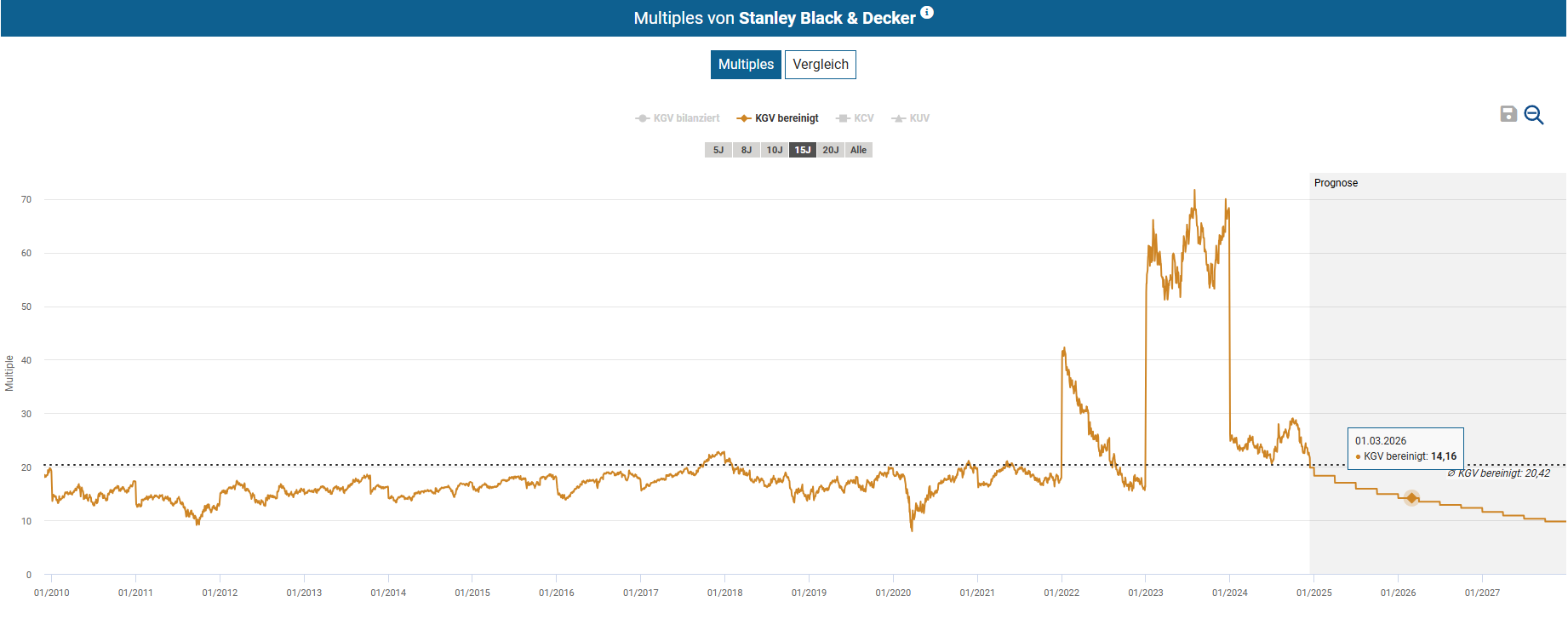This screenshot has height=619, width=1568.
Task: Select the 15J time range
Action: coord(803,150)
